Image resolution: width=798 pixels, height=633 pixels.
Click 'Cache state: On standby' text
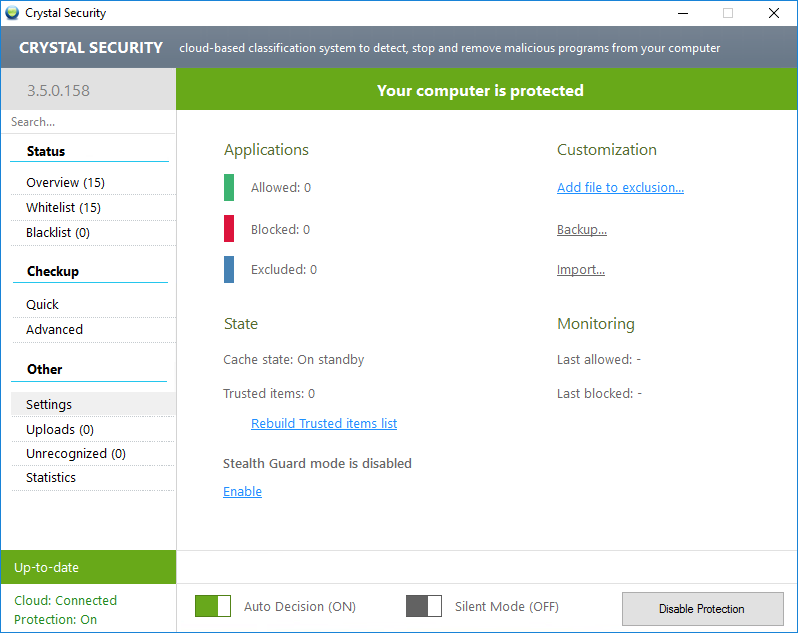294,360
